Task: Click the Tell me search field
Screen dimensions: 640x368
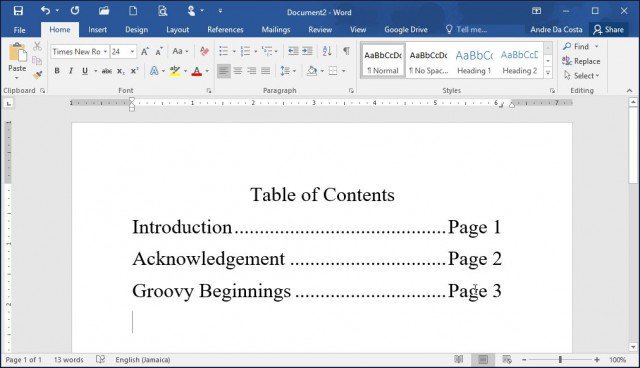Action: click(467, 30)
